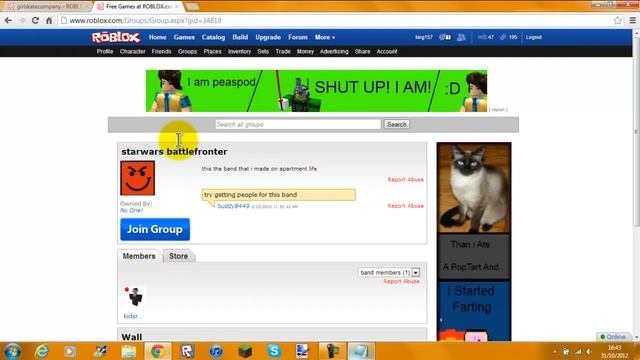Open the Money submenu link

[305, 51]
